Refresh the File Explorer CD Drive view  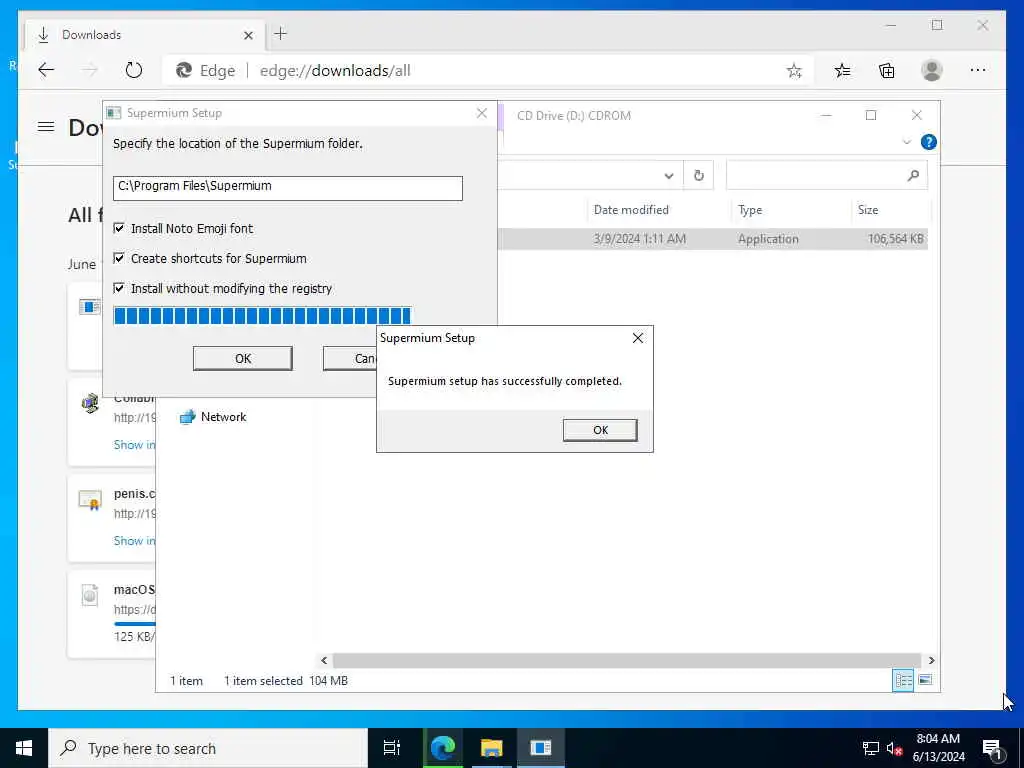coord(699,176)
